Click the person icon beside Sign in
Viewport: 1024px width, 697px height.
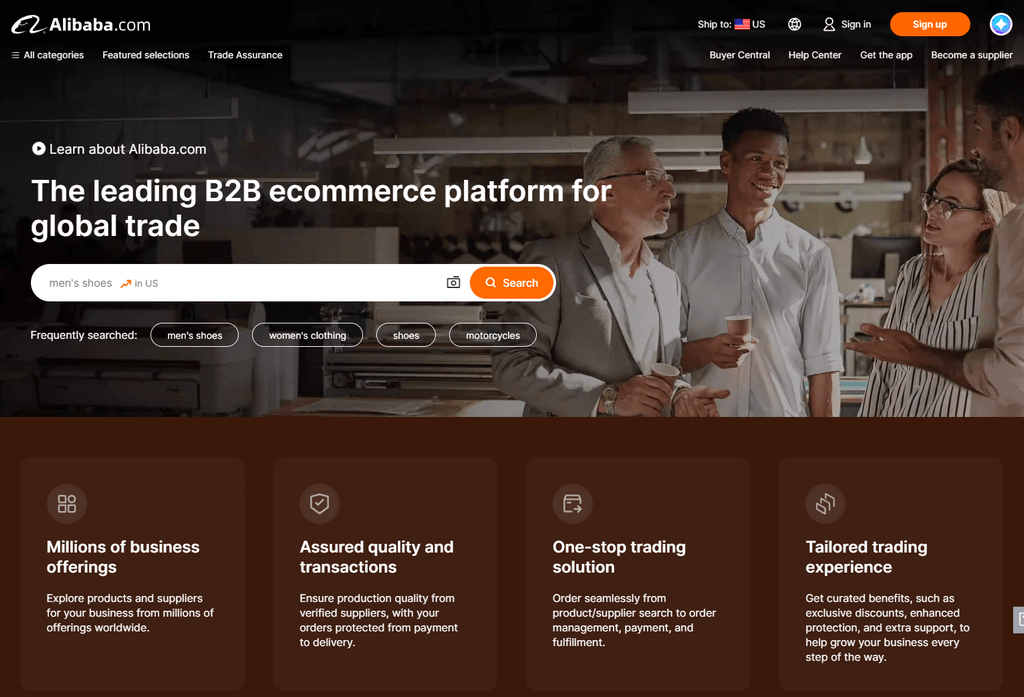pos(829,24)
